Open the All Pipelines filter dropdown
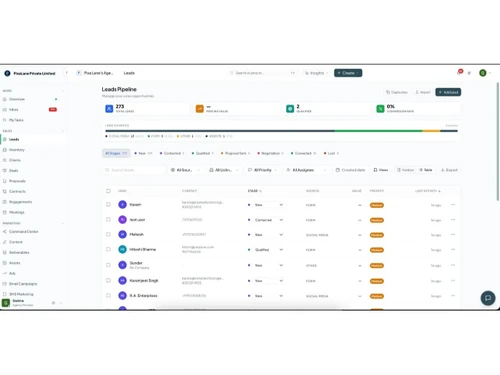Image resolution: width=500 pixels, height=375 pixels. pos(224,170)
